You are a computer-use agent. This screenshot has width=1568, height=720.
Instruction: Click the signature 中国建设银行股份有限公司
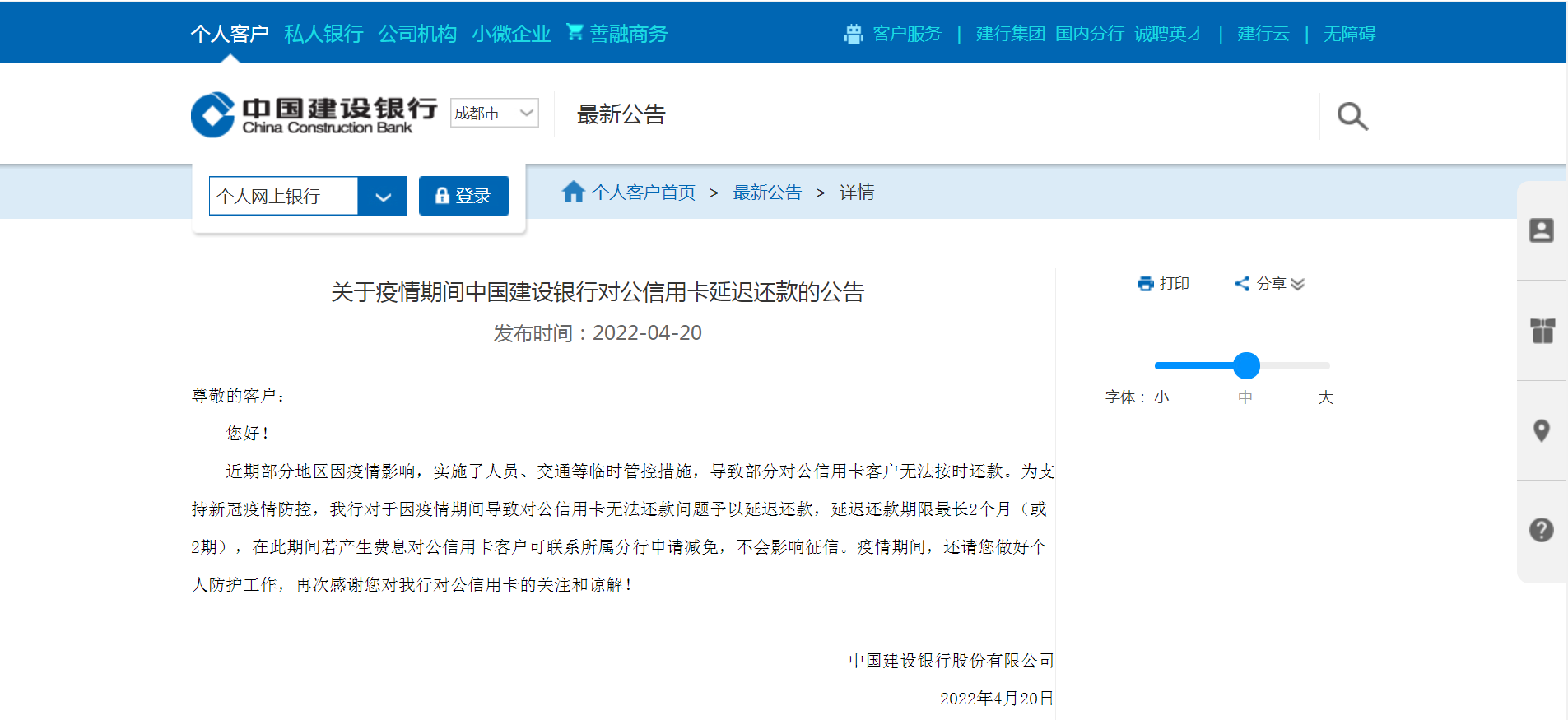click(952, 661)
